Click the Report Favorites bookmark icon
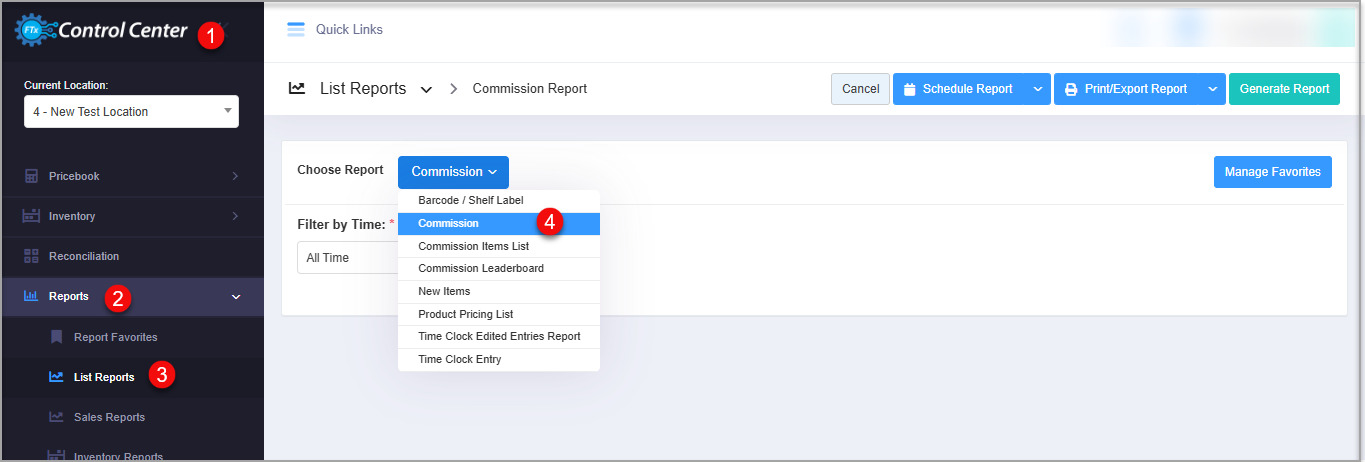The image size is (1365, 462). pos(56,337)
